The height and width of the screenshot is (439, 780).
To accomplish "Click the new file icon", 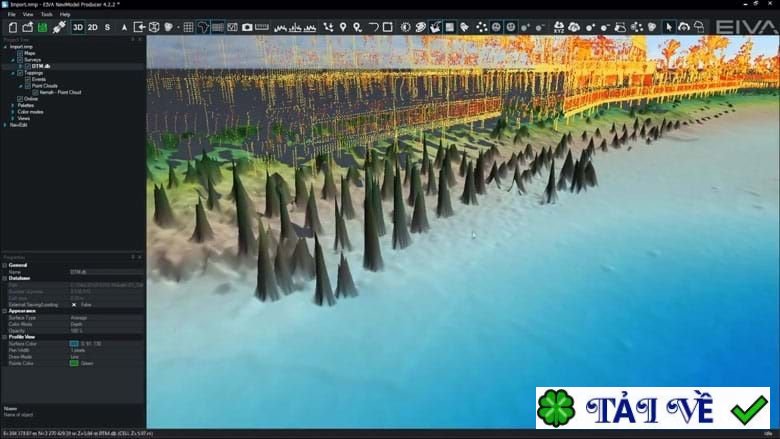I will tap(13, 27).
